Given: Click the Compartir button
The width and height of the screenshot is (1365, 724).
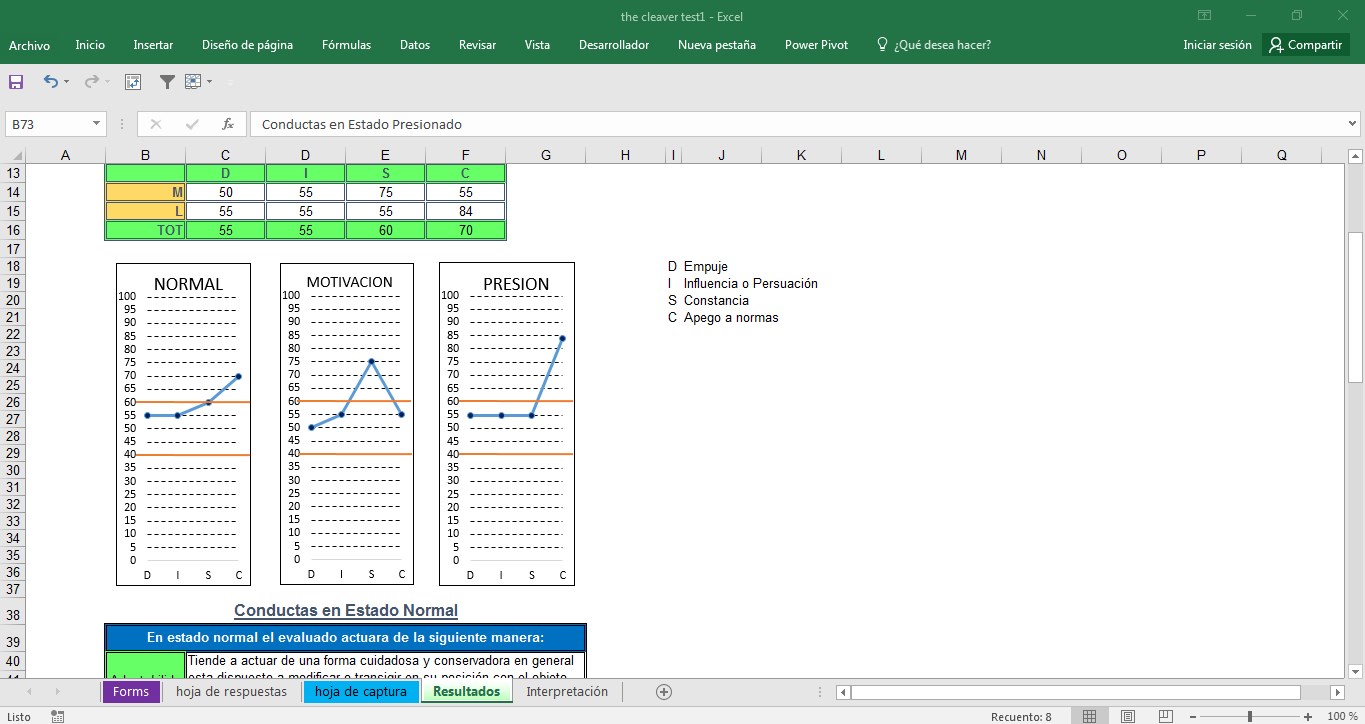Looking at the screenshot, I should [x=1305, y=45].
